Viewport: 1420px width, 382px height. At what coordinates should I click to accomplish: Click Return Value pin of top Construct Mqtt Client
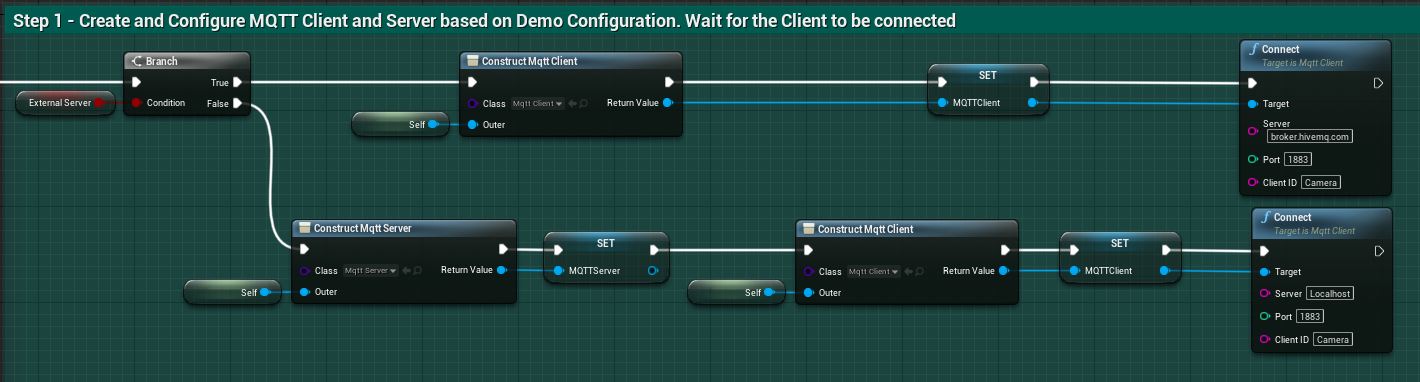pos(668,103)
